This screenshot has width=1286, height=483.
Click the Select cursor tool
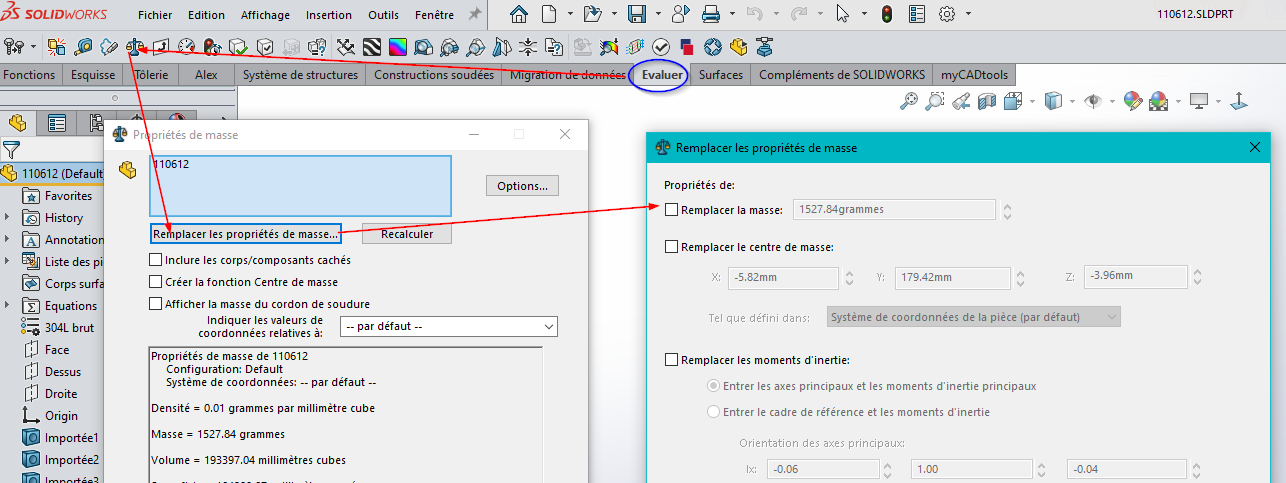[842, 14]
